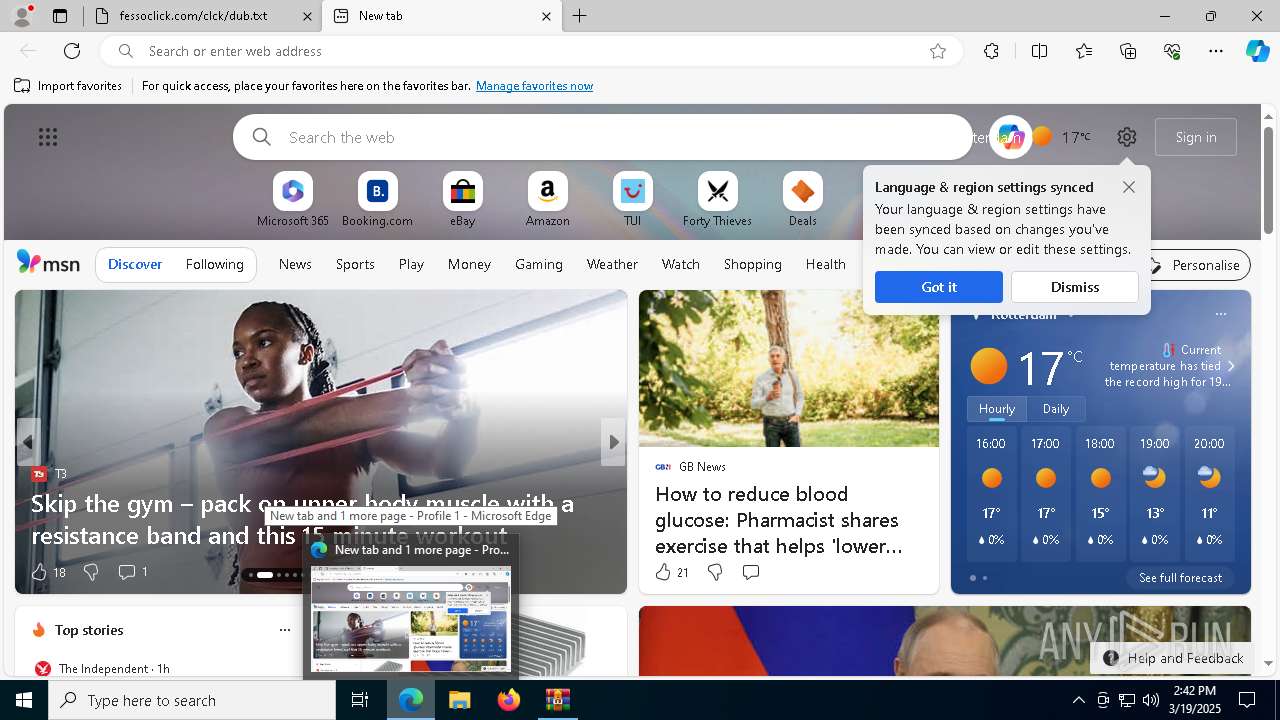The width and height of the screenshot is (1280, 720).
Task: Select the Discover feed tab
Action: [135, 264]
